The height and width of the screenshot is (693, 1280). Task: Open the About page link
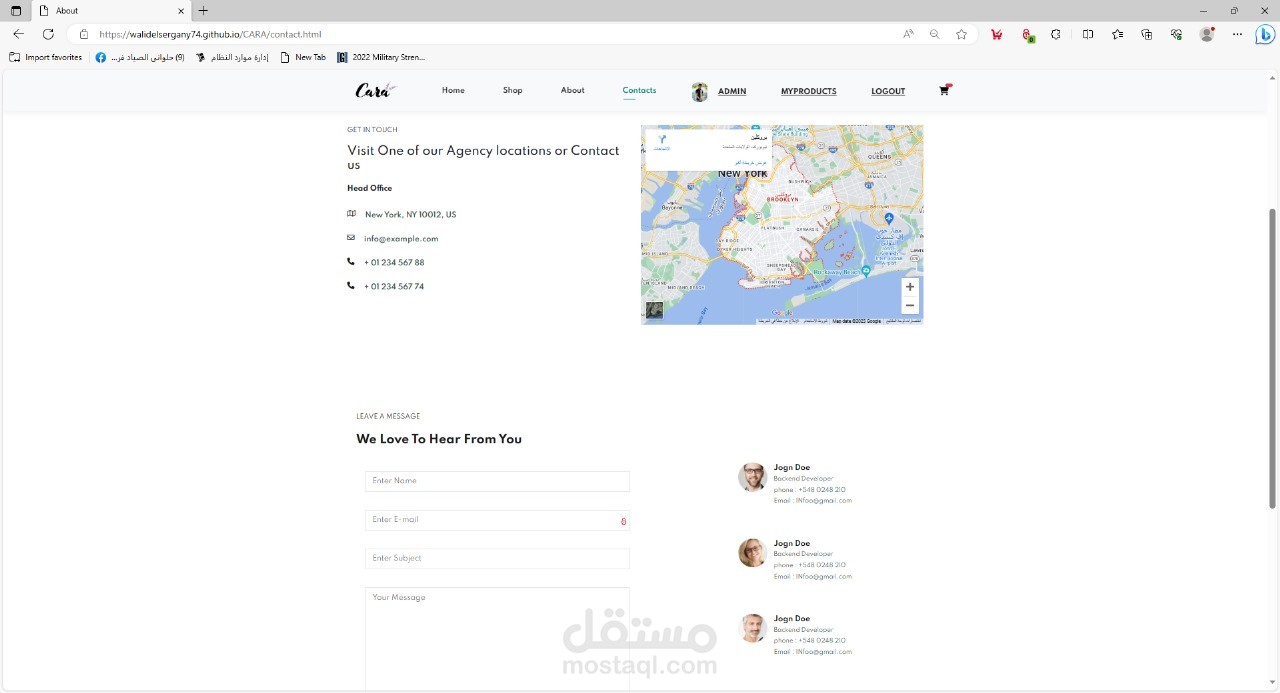(x=572, y=90)
